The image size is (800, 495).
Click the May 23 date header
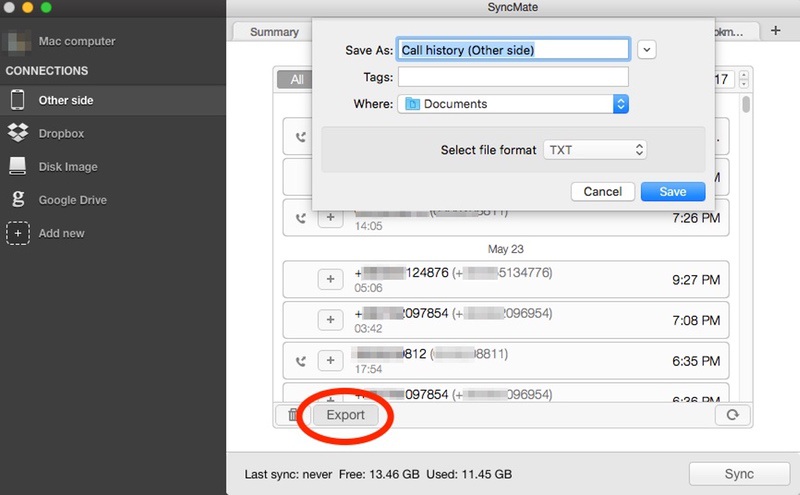[x=506, y=249]
